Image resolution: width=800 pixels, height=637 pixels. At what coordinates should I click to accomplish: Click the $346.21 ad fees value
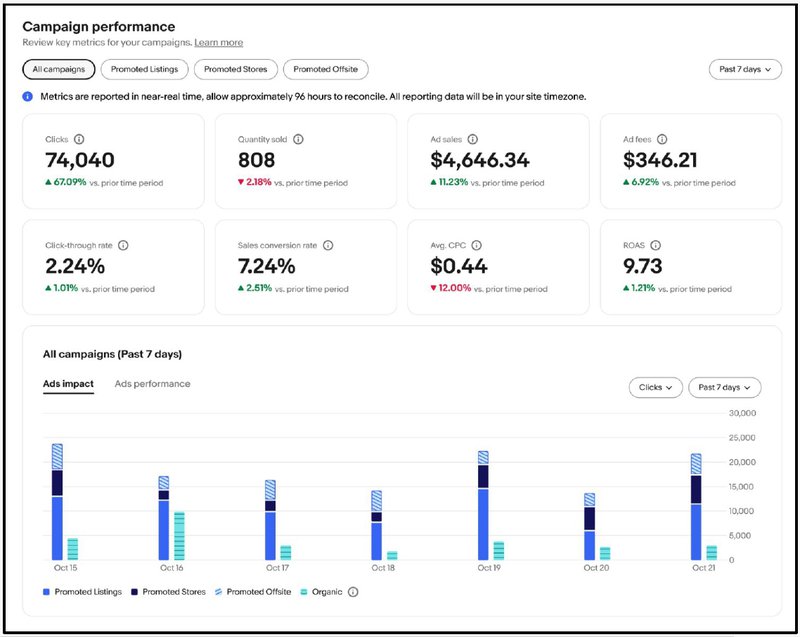[660, 160]
